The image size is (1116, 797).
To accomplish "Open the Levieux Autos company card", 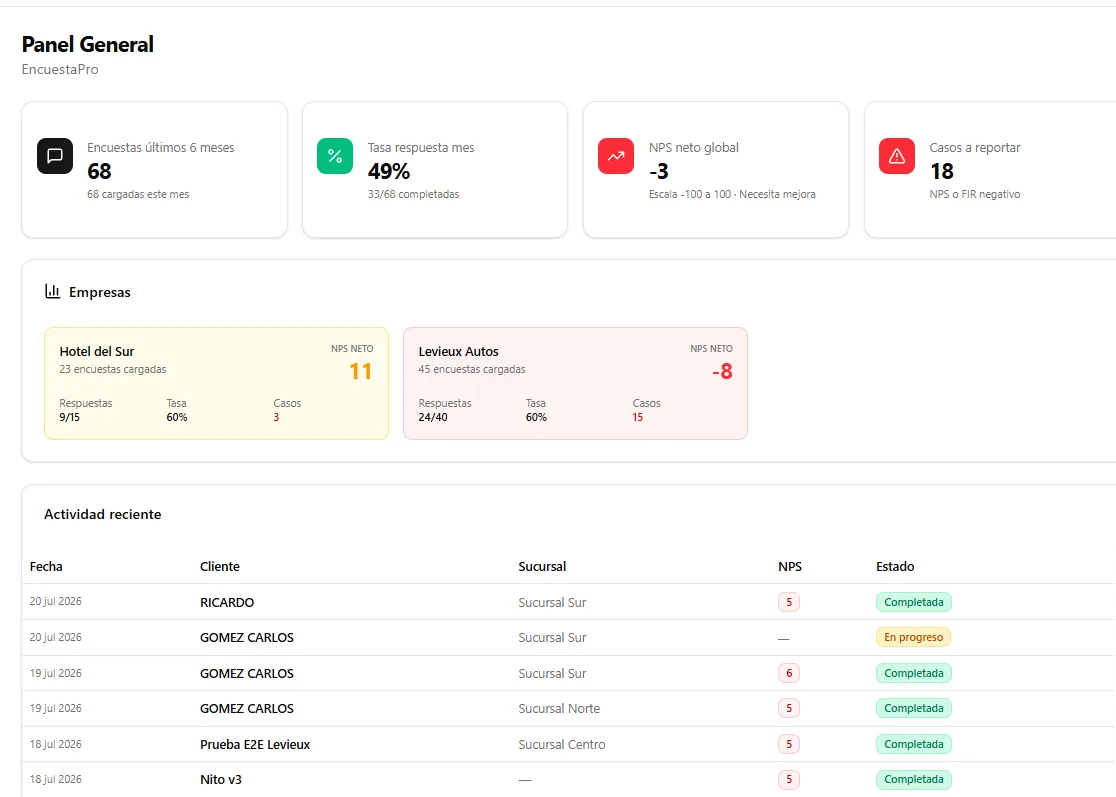I will pos(575,384).
